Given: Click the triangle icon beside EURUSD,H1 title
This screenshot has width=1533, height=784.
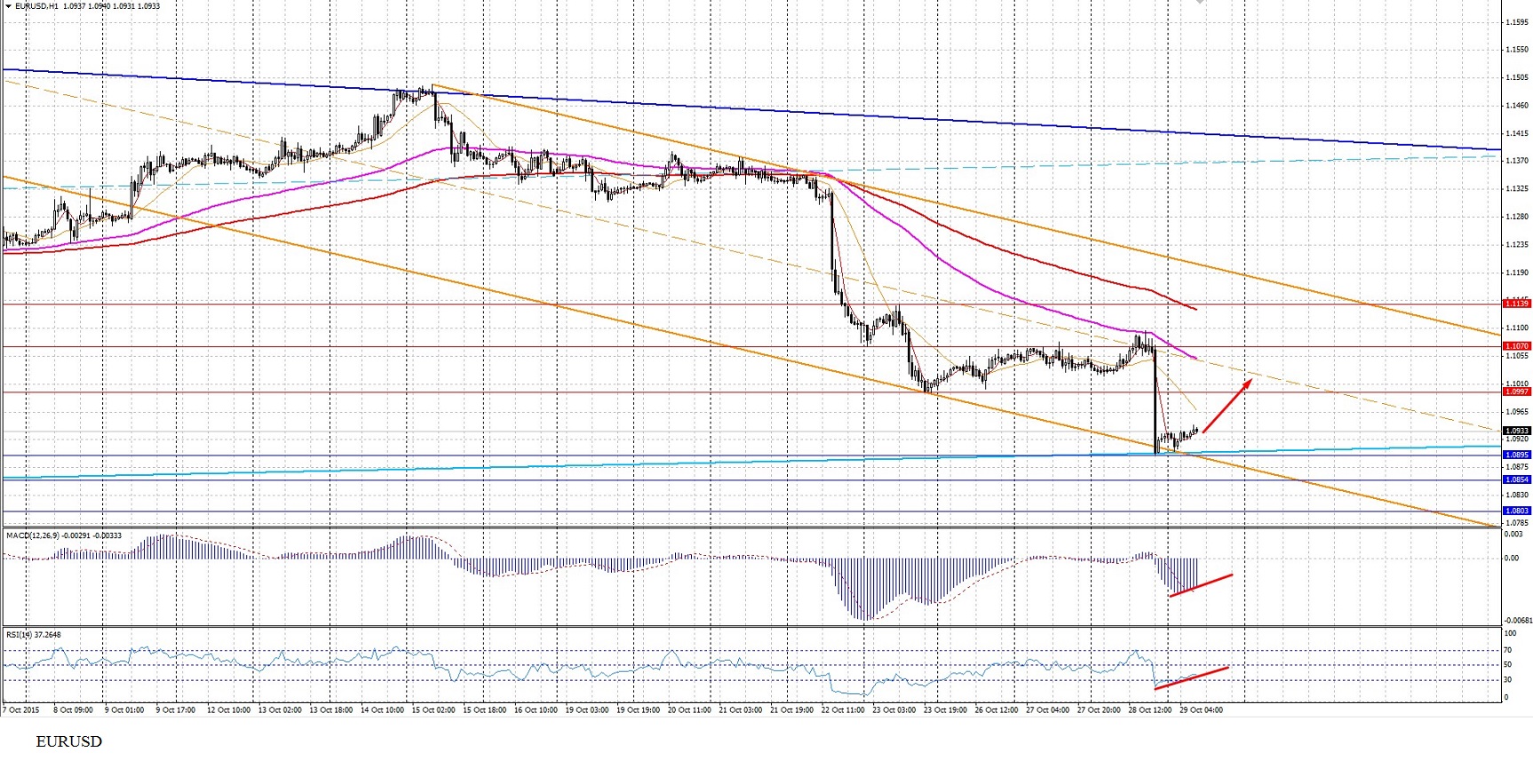Looking at the screenshot, I should (x=8, y=6).
